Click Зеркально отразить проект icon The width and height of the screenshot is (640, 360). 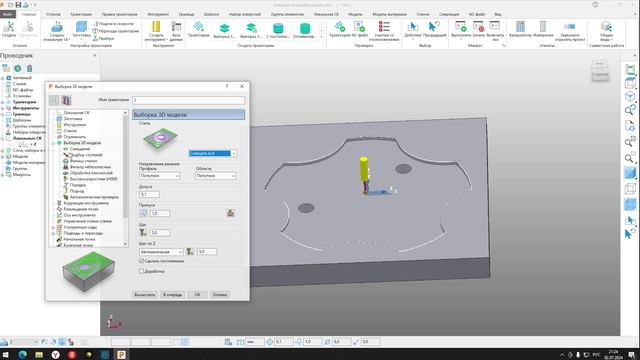[570, 31]
